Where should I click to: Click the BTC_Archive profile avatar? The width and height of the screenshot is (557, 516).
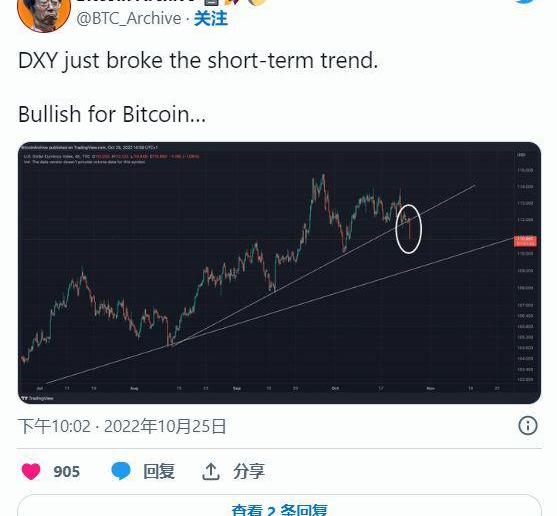pos(44,14)
